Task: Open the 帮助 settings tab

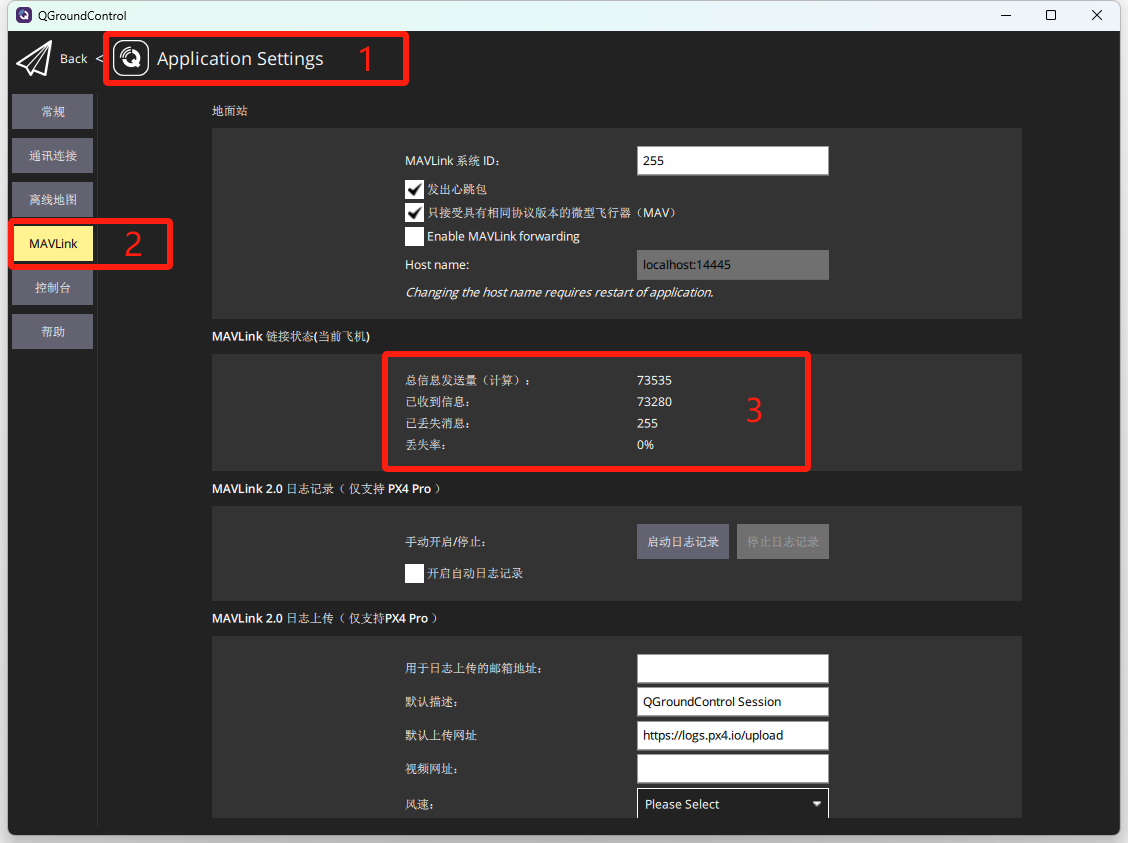Action: pos(53,332)
